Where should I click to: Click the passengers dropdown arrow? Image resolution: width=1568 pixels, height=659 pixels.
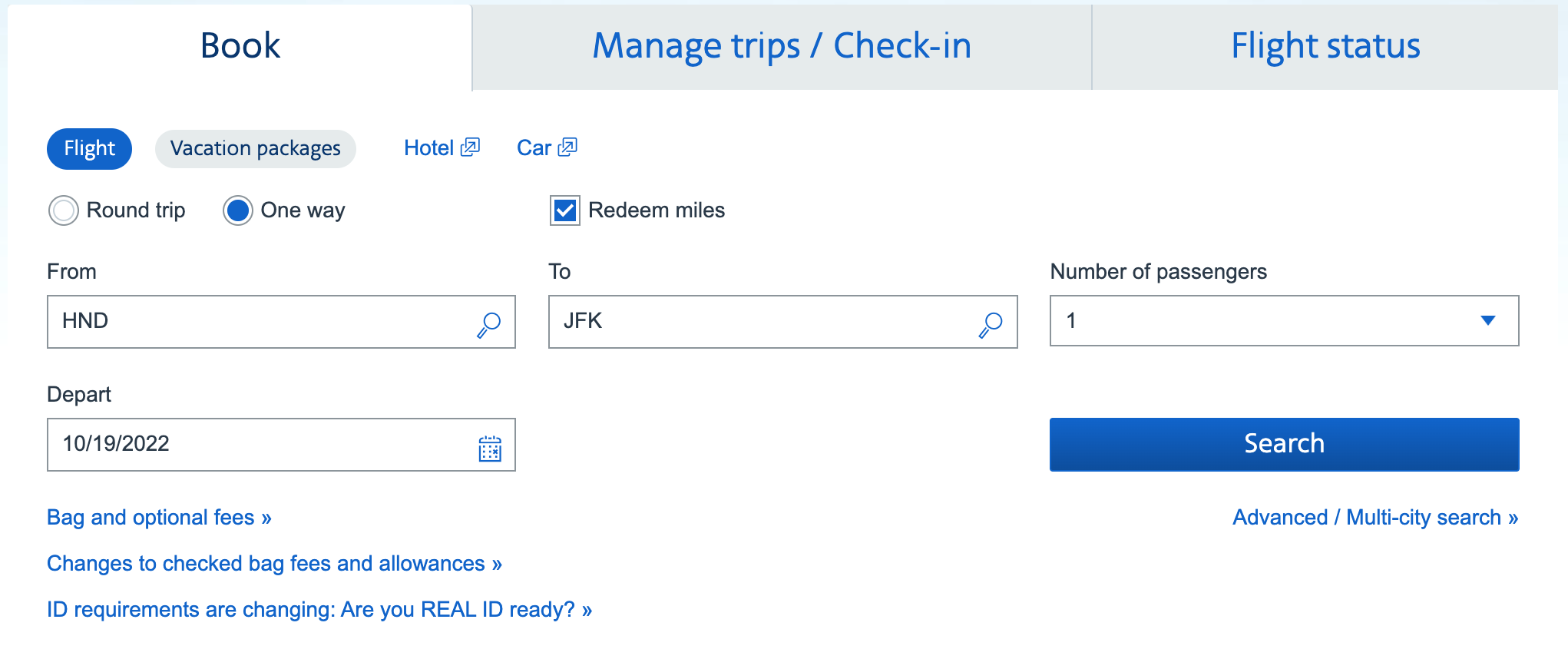(x=1488, y=320)
